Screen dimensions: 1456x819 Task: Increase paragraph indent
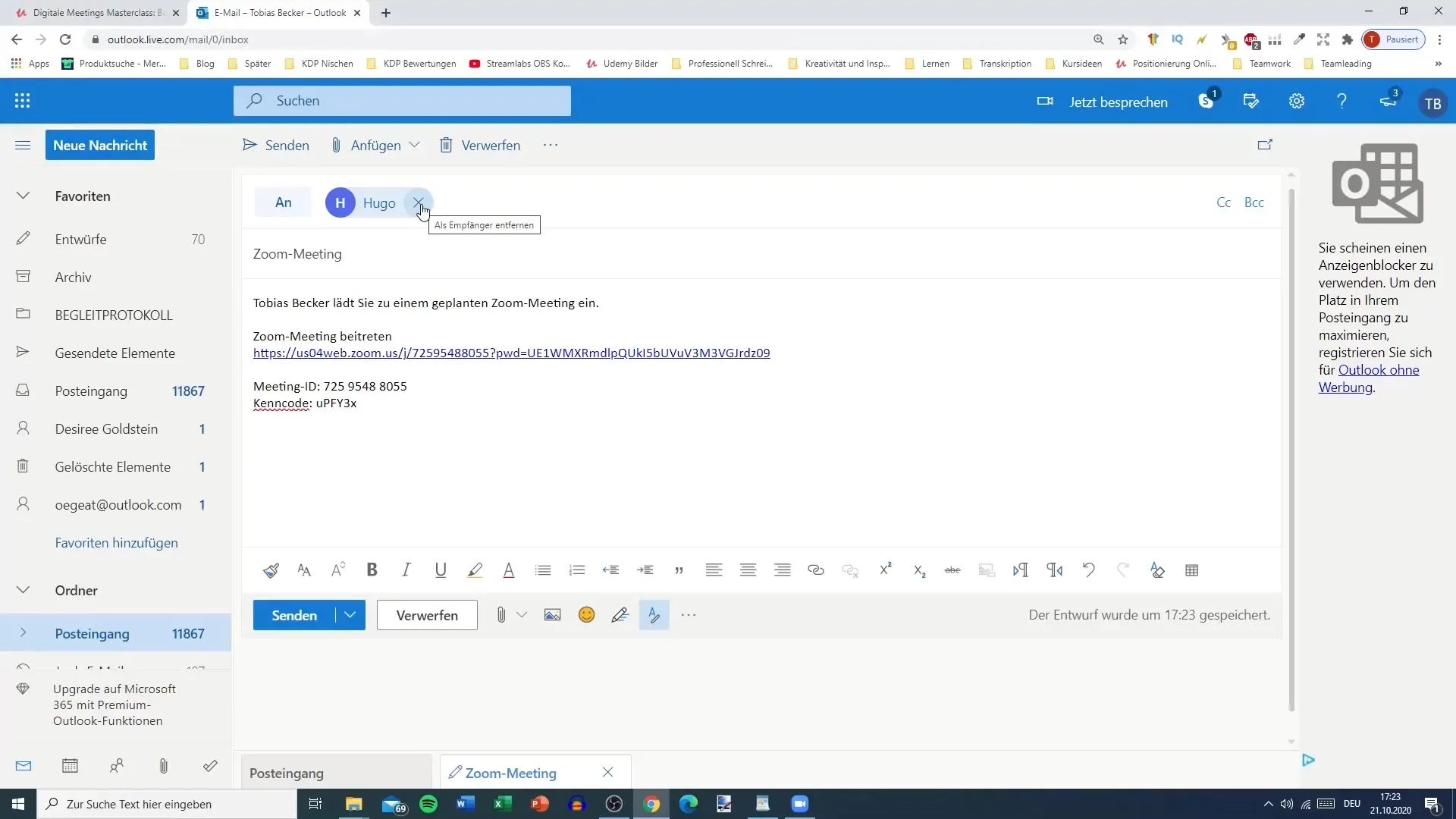645,570
